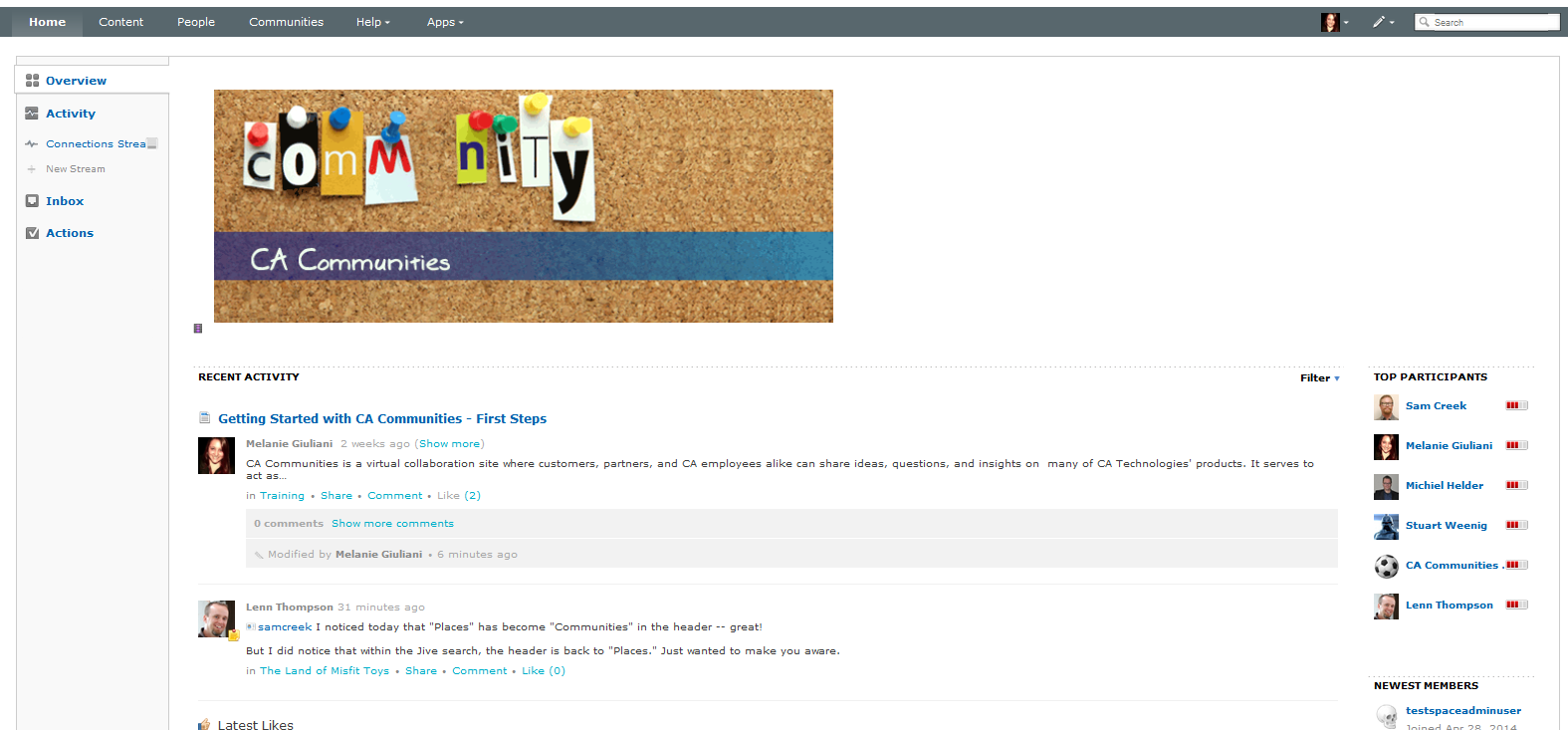The width and height of the screenshot is (1568, 730).
Task: Click Lenn Thompson author name on post
Action: (290, 608)
